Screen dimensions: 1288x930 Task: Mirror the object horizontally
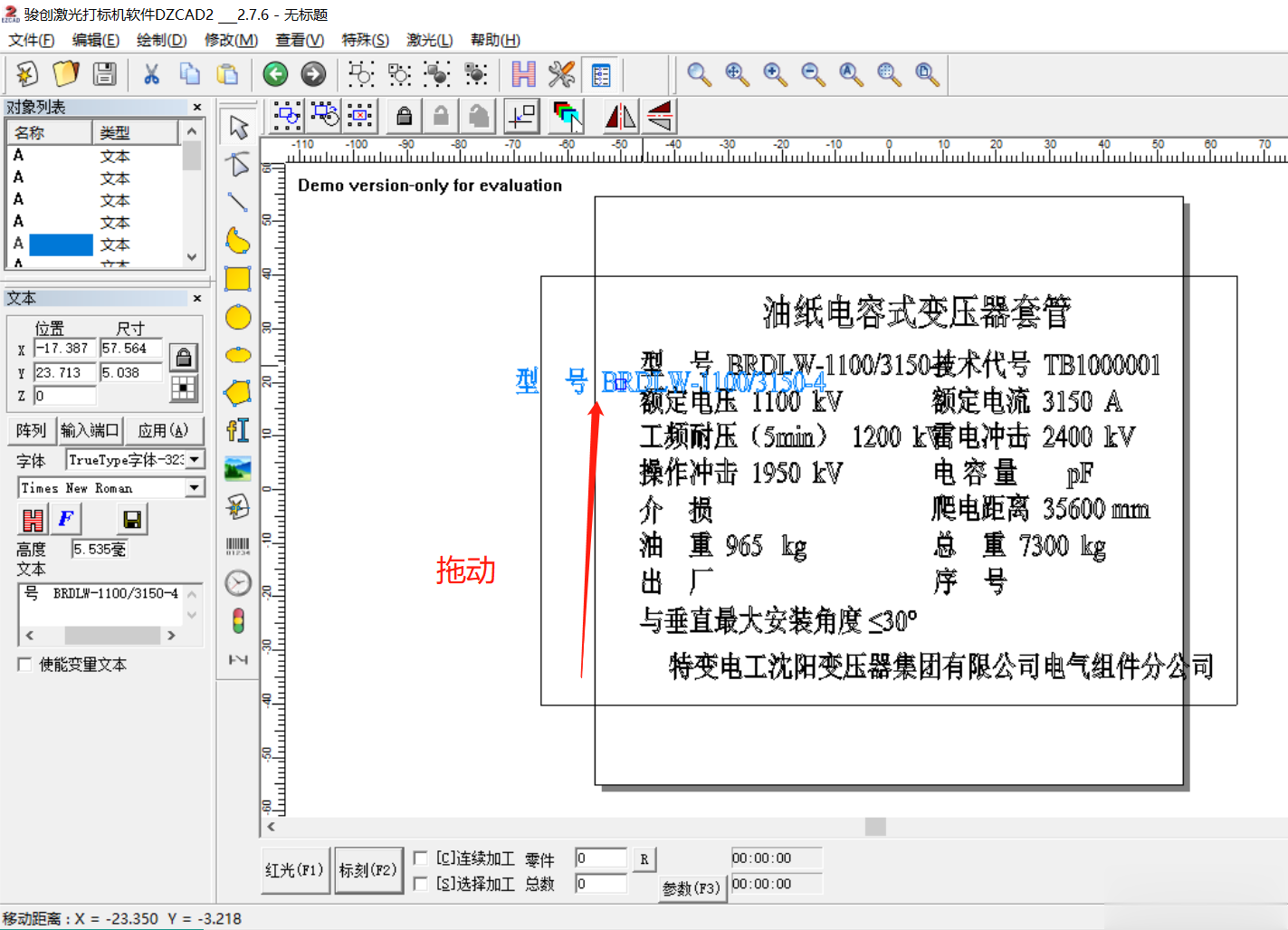tap(621, 116)
